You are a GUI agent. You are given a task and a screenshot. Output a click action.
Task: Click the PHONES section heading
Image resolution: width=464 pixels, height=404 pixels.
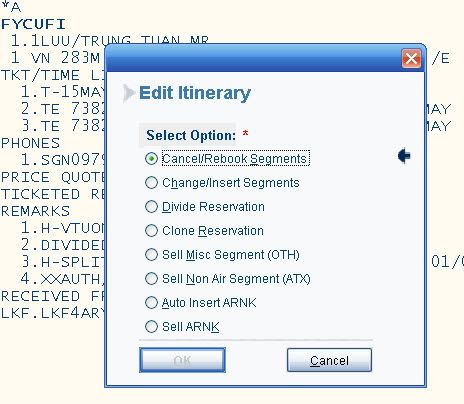(30, 143)
